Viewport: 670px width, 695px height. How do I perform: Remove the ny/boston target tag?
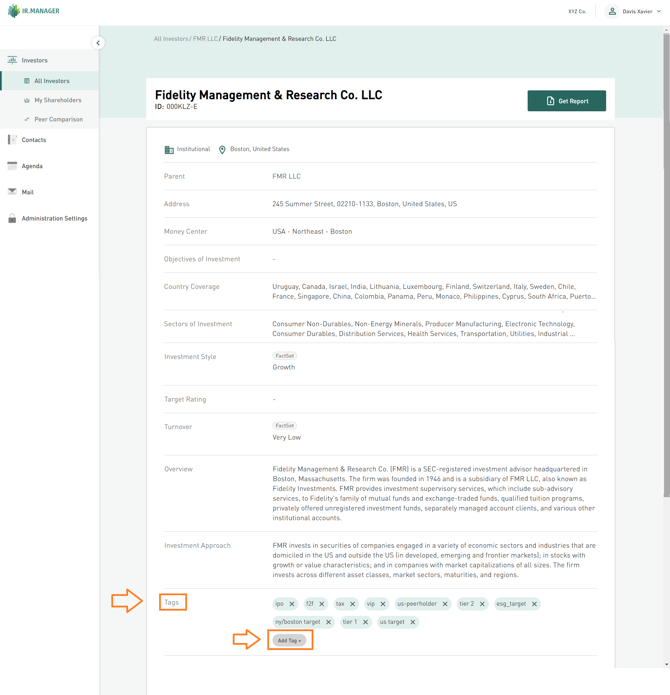coord(328,622)
